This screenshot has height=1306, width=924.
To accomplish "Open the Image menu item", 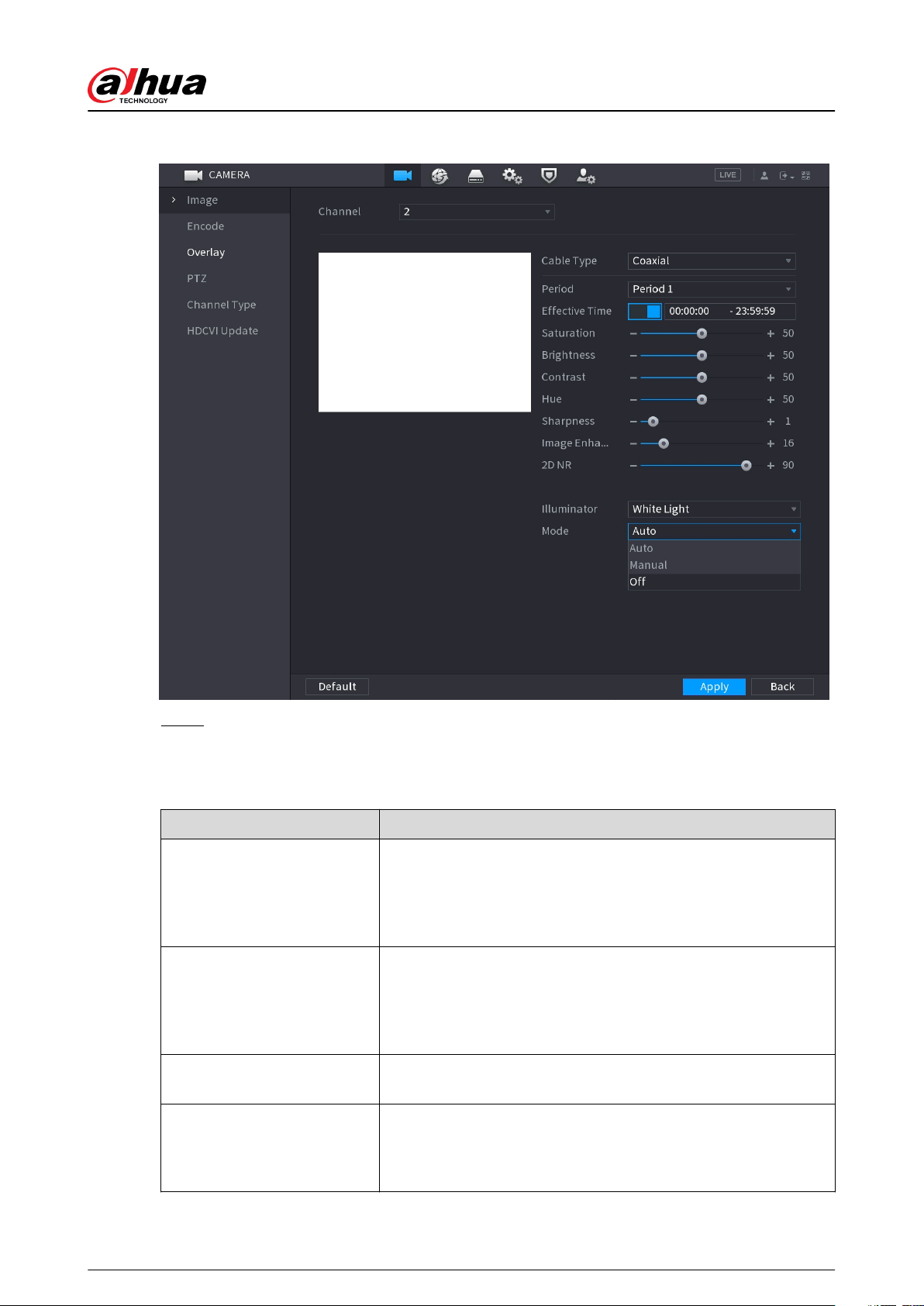I will [x=225, y=200].
